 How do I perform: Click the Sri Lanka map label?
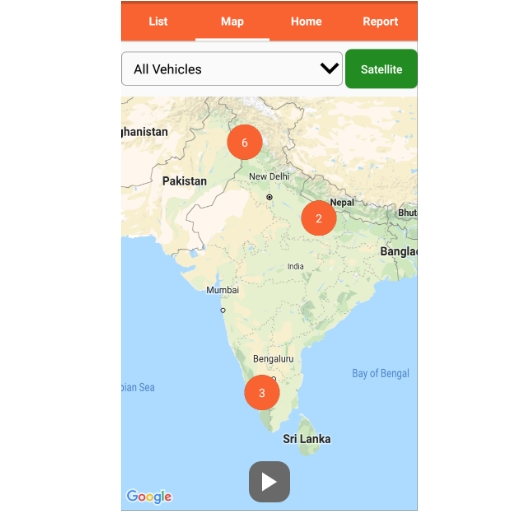tap(307, 439)
